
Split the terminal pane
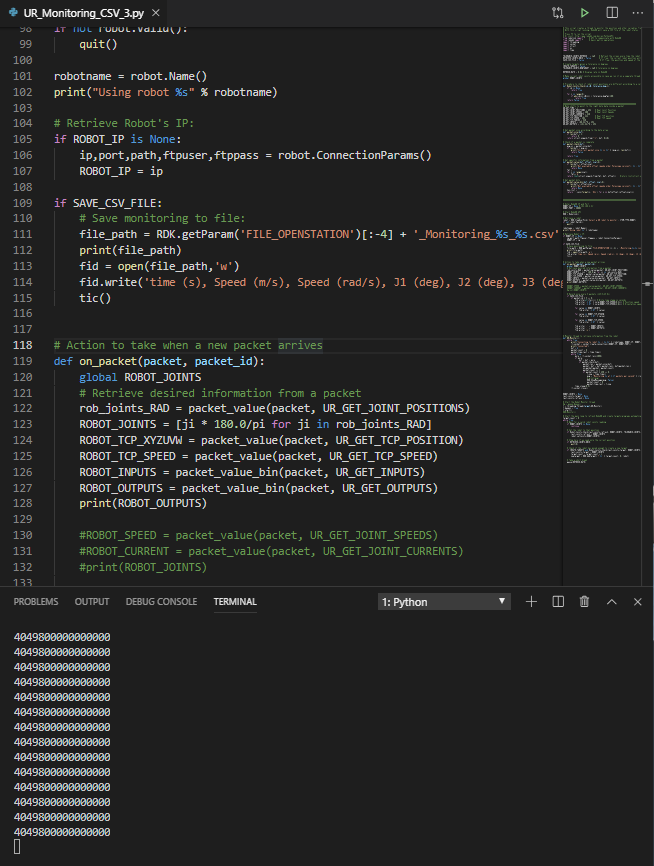[x=558, y=601]
